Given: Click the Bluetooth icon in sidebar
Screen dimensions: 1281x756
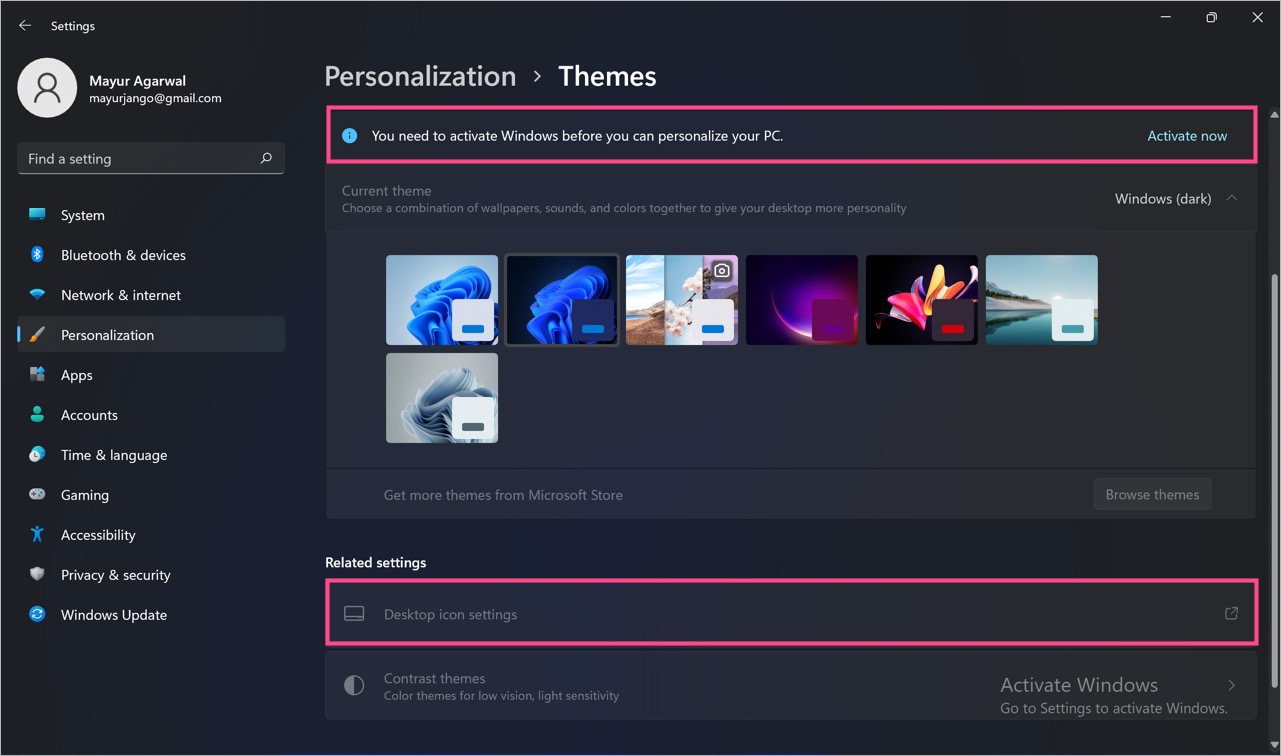Looking at the screenshot, I should (37, 255).
